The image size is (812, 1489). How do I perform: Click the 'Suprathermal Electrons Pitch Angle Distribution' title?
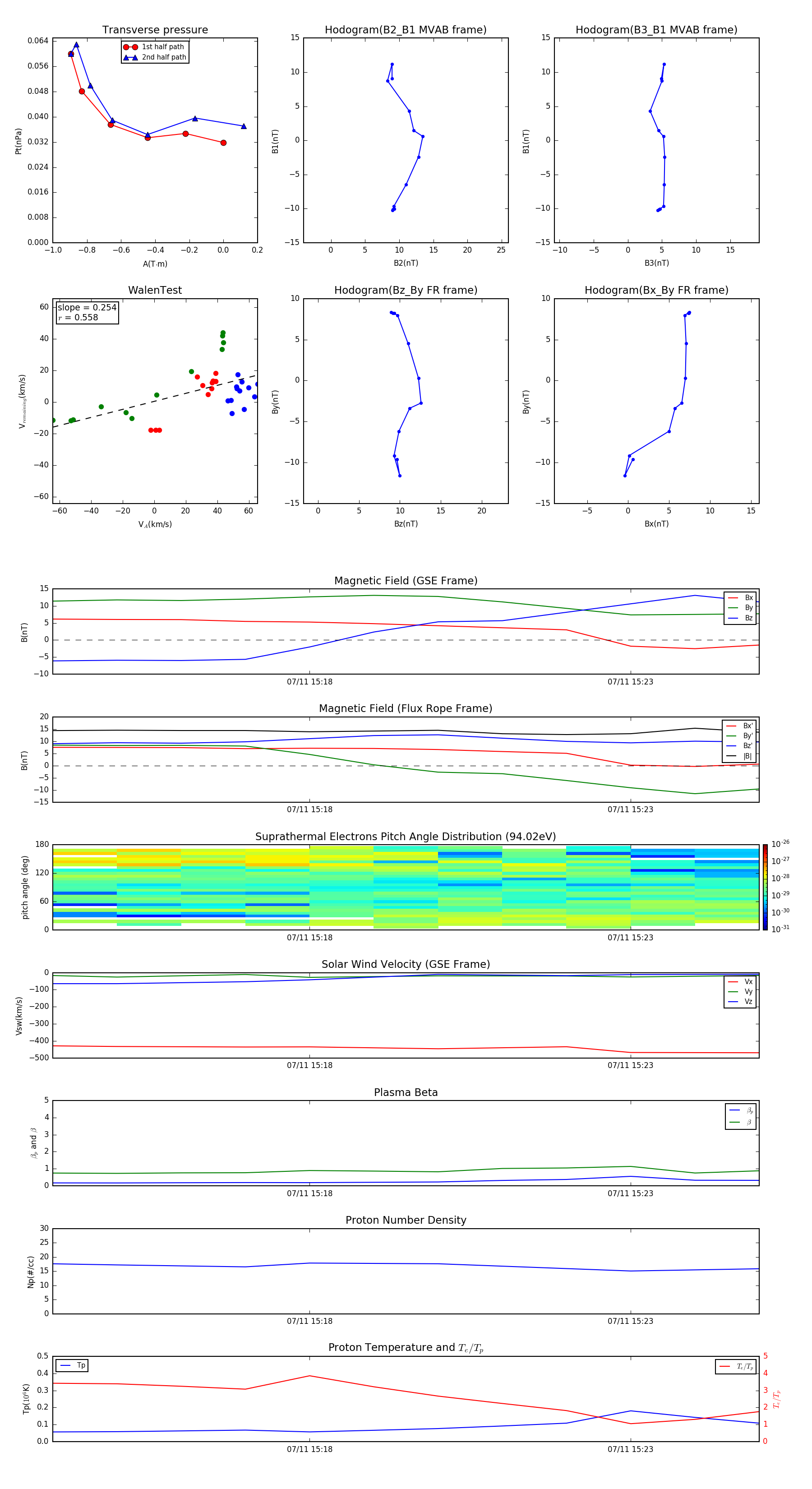(406, 837)
